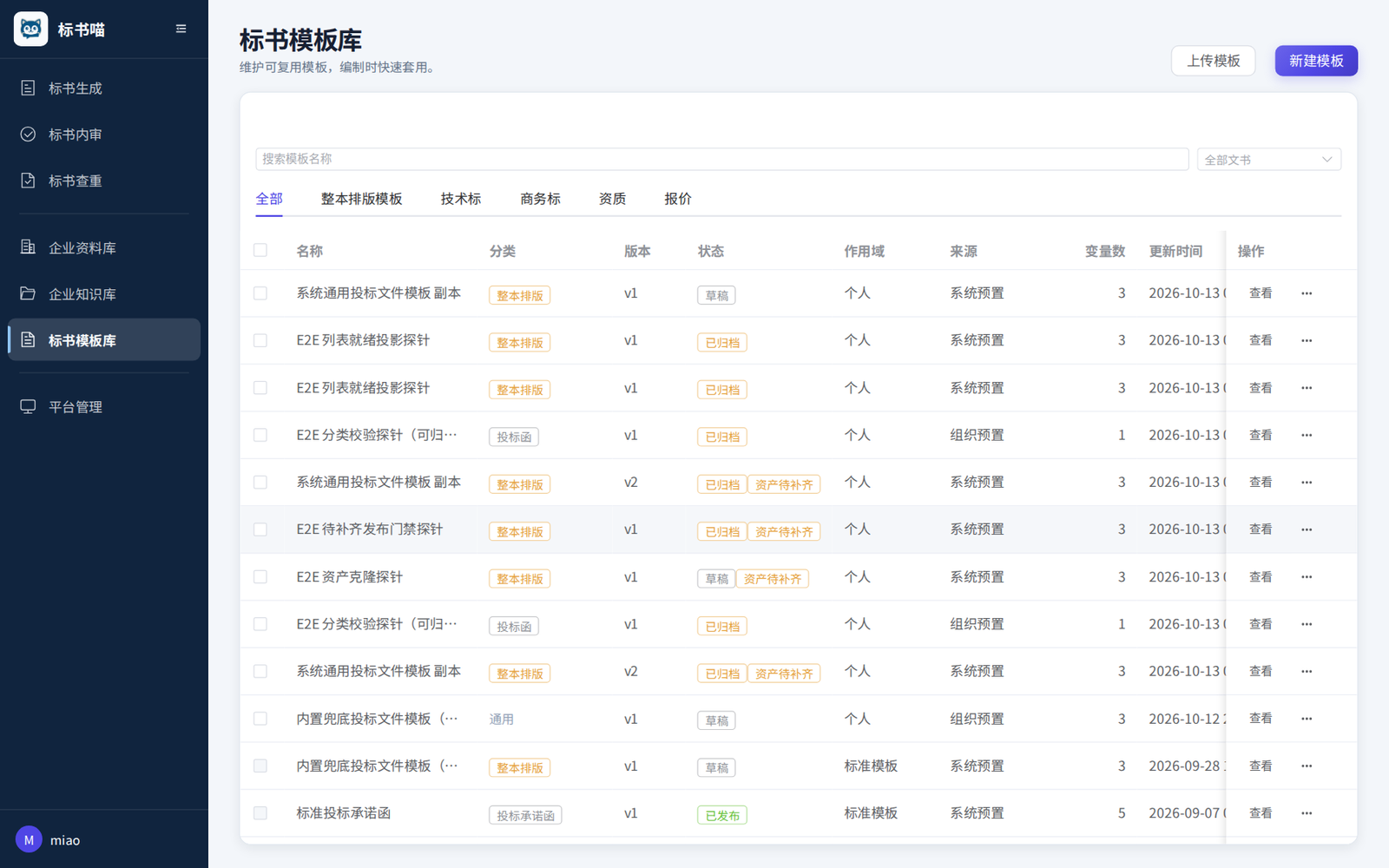Click the 变量数 column header
Image resolution: width=1389 pixels, height=868 pixels.
coord(1105,251)
